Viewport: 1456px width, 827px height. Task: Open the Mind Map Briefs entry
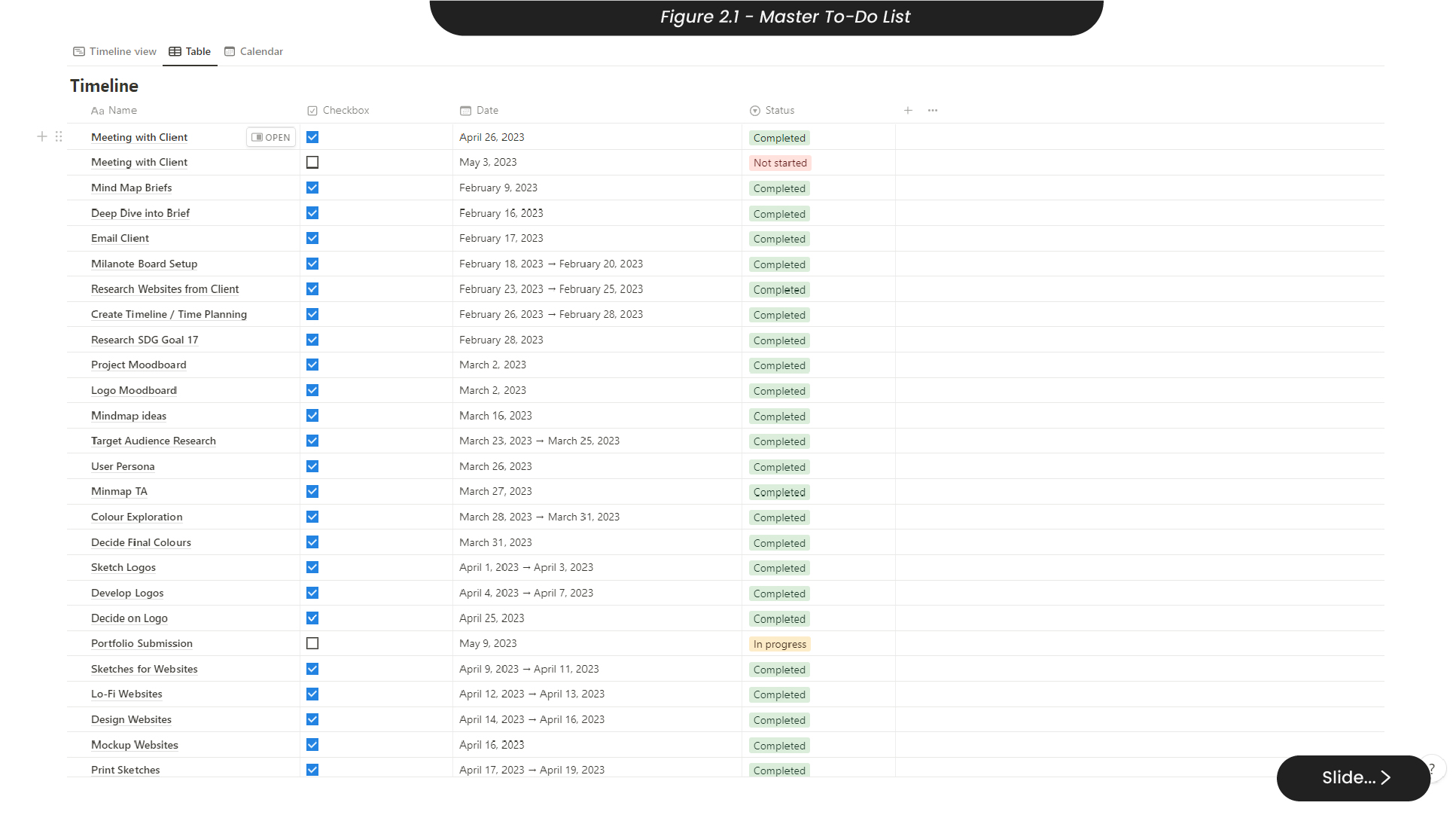click(x=131, y=188)
